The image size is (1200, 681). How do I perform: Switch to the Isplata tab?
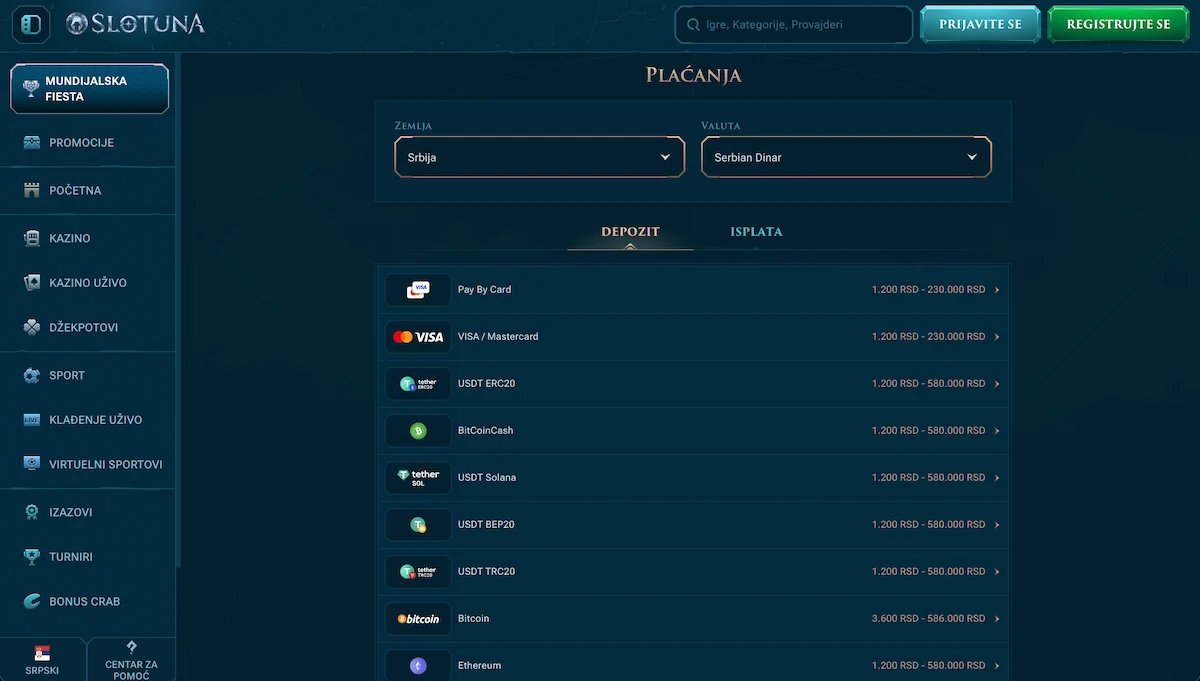(x=756, y=232)
